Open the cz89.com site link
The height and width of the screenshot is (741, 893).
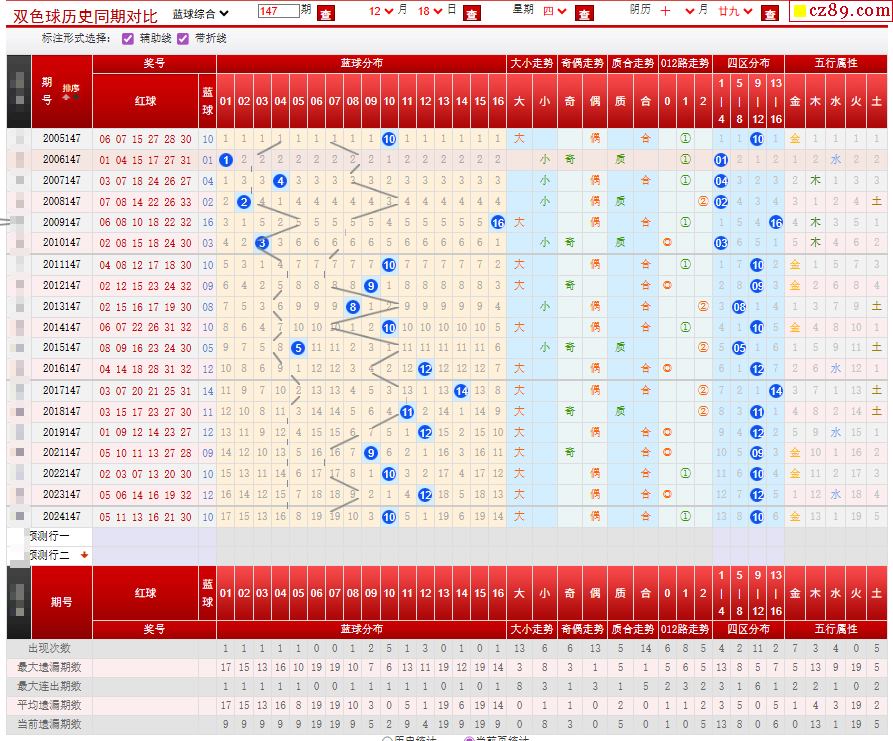(842, 10)
